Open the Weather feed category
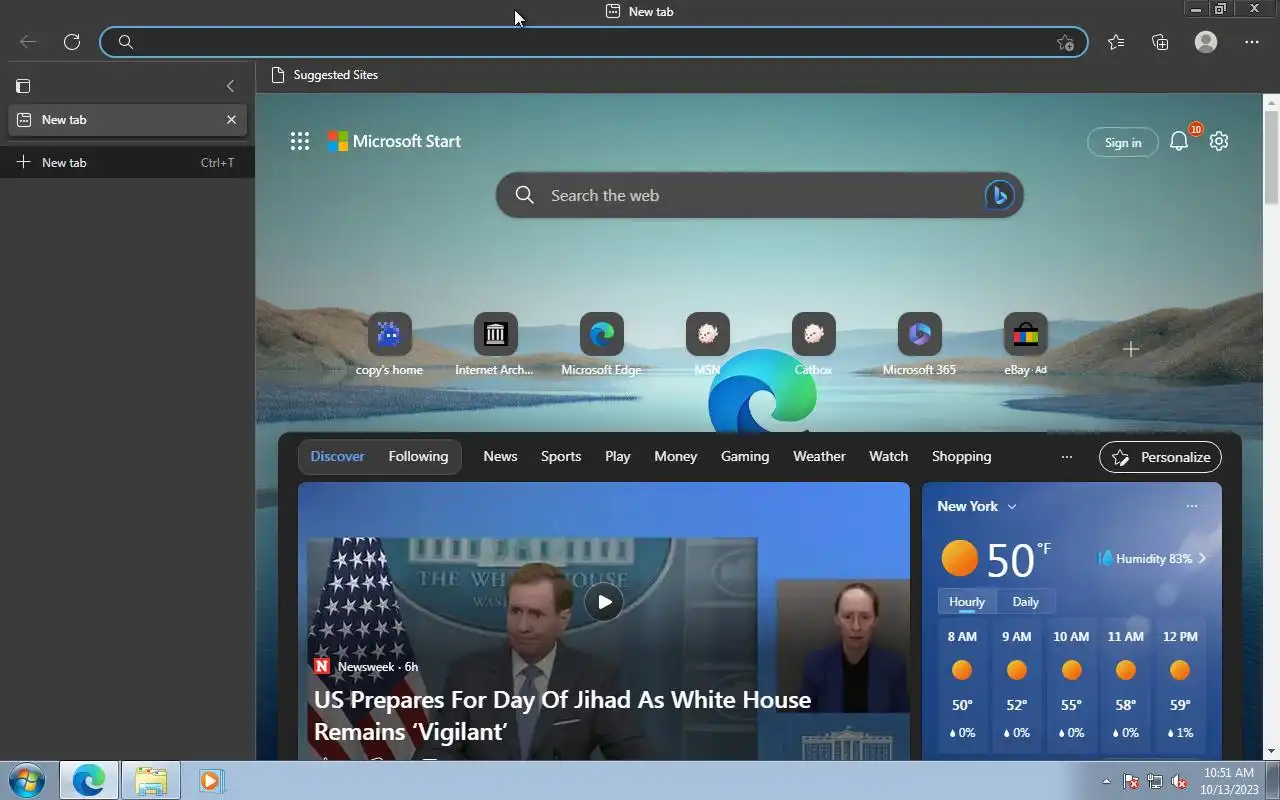The height and width of the screenshot is (800, 1280). tap(819, 456)
